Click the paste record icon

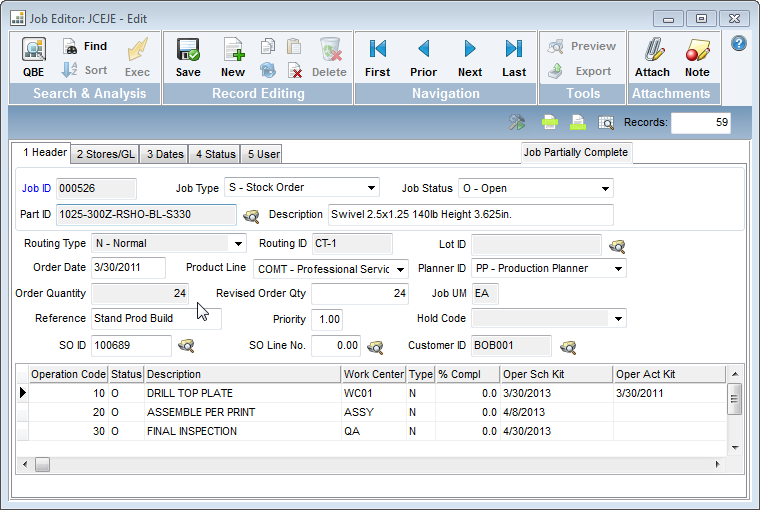pos(294,47)
